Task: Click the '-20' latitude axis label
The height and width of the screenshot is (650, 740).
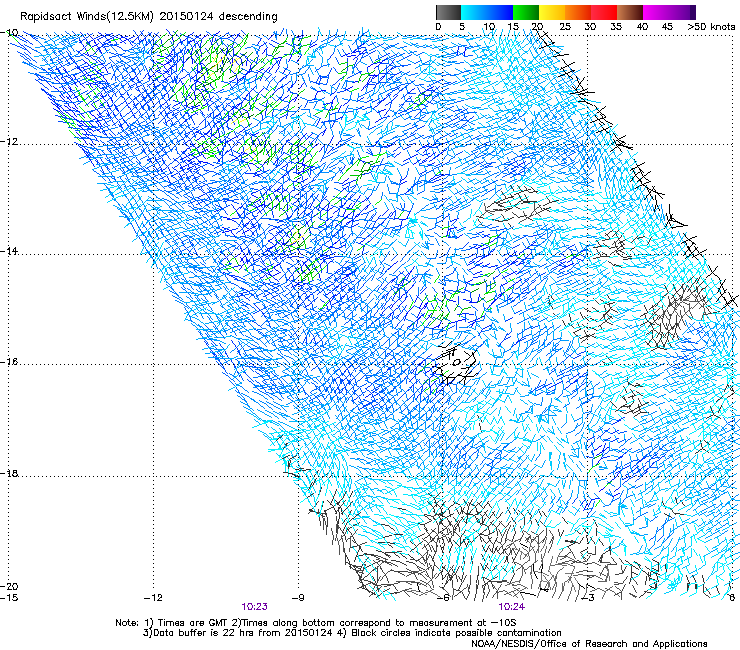Action: 9,586
